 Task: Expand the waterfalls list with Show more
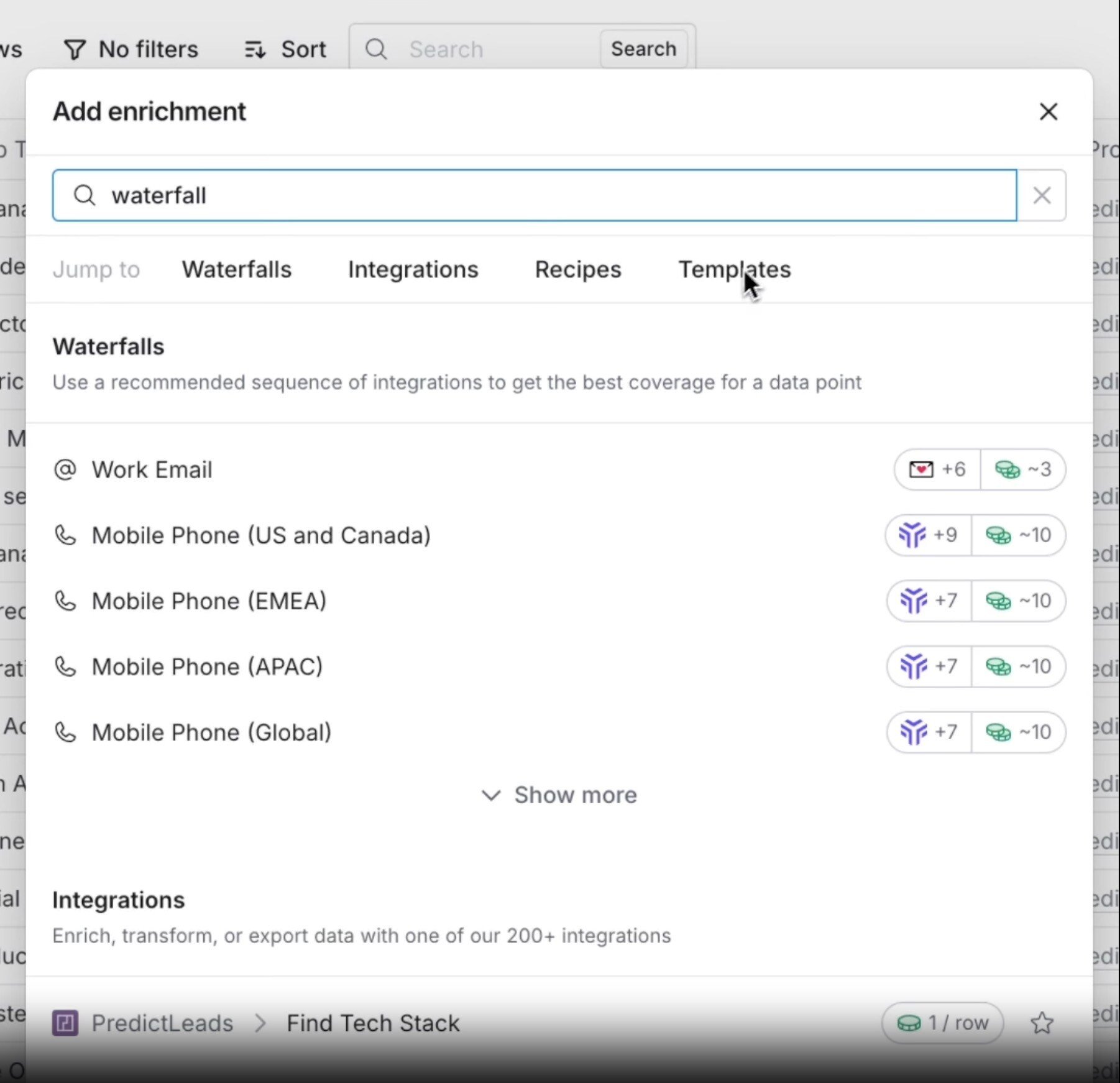coord(559,795)
